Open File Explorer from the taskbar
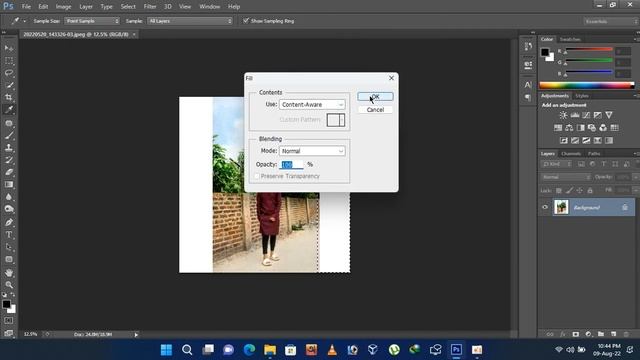The width and height of the screenshot is (640, 360). pyautogui.click(x=270, y=350)
